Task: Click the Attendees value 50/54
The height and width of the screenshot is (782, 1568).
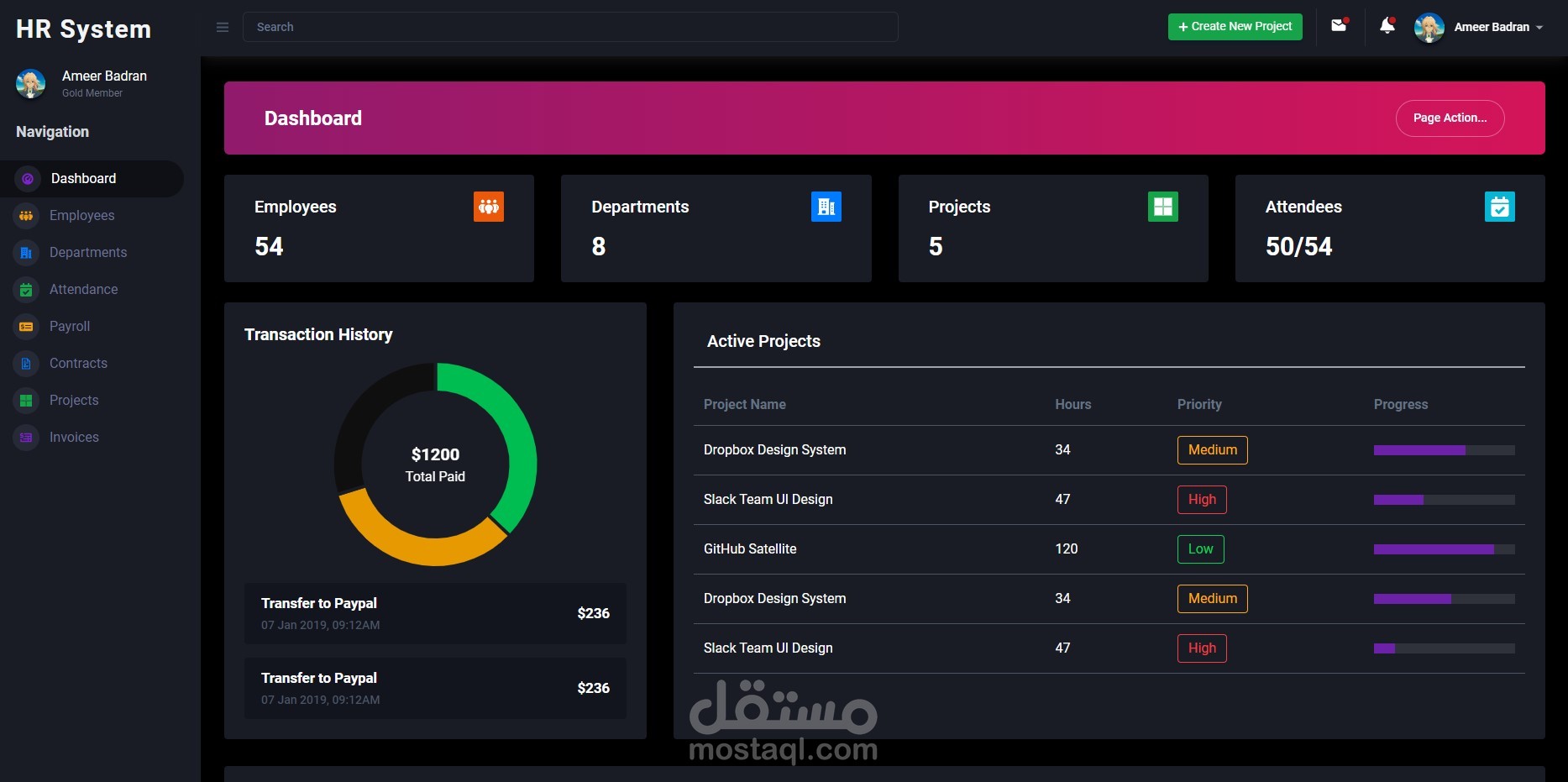Action: pos(1298,247)
